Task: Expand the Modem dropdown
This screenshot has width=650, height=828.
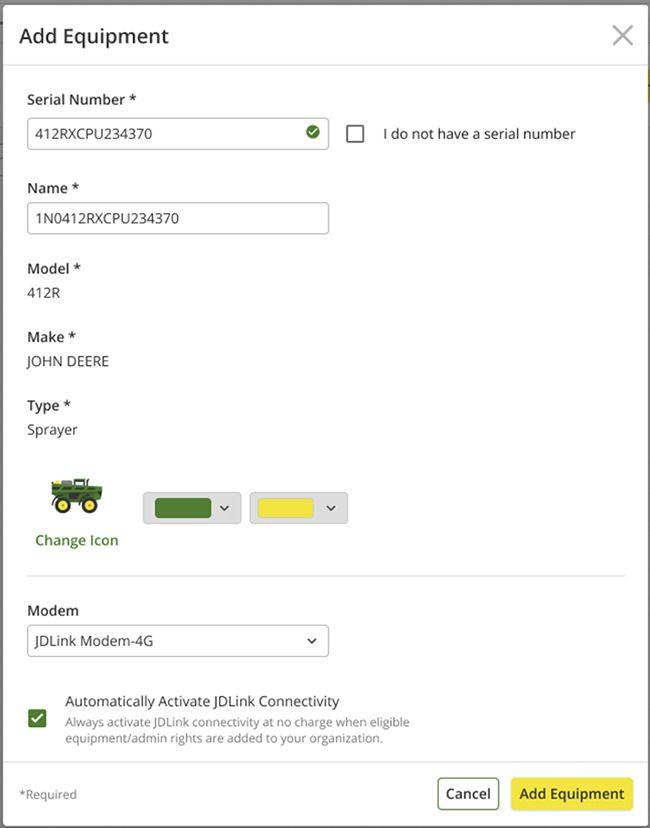Action: pyautogui.click(x=178, y=641)
